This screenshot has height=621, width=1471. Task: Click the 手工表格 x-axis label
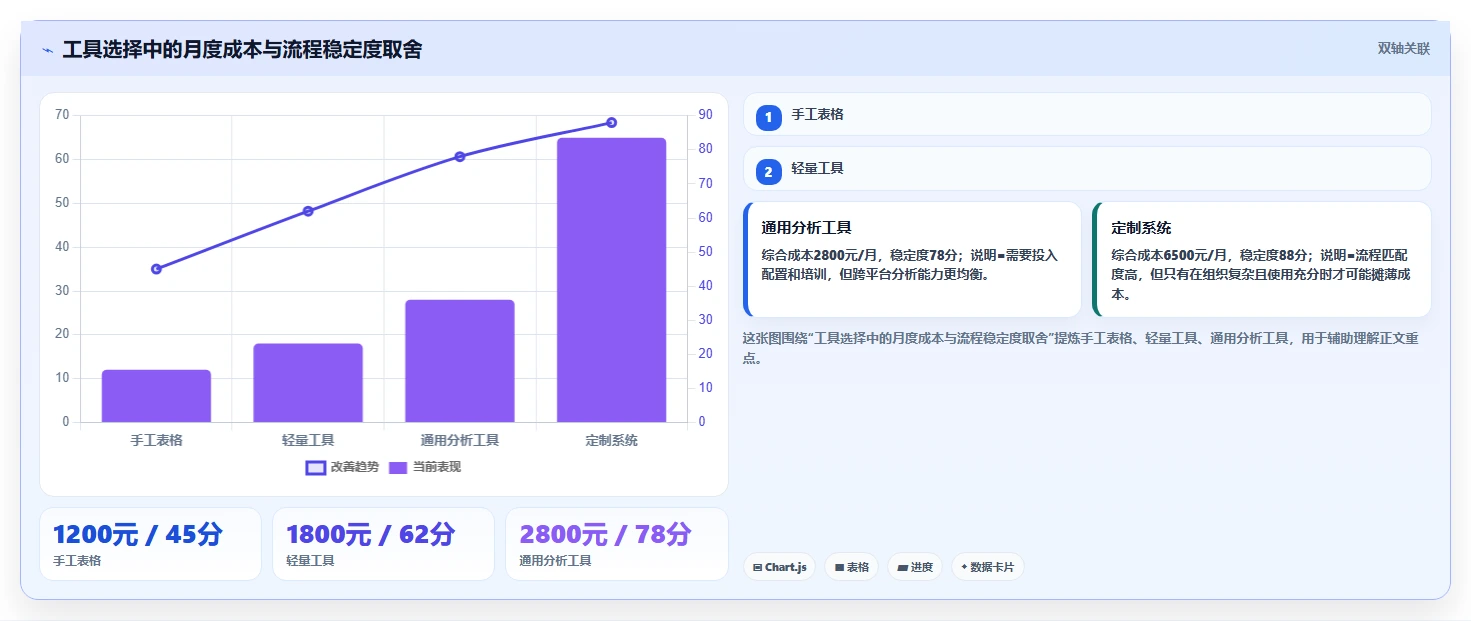(156, 440)
